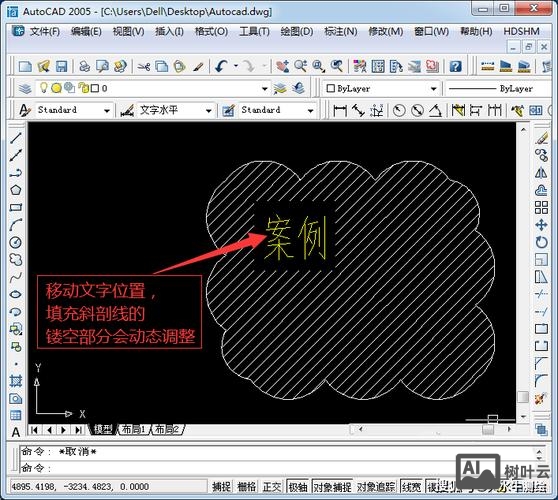Image resolution: width=558 pixels, height=500 pixels.
Task: Jump to last layout tab arrow
Action: [x=78, y=430]
